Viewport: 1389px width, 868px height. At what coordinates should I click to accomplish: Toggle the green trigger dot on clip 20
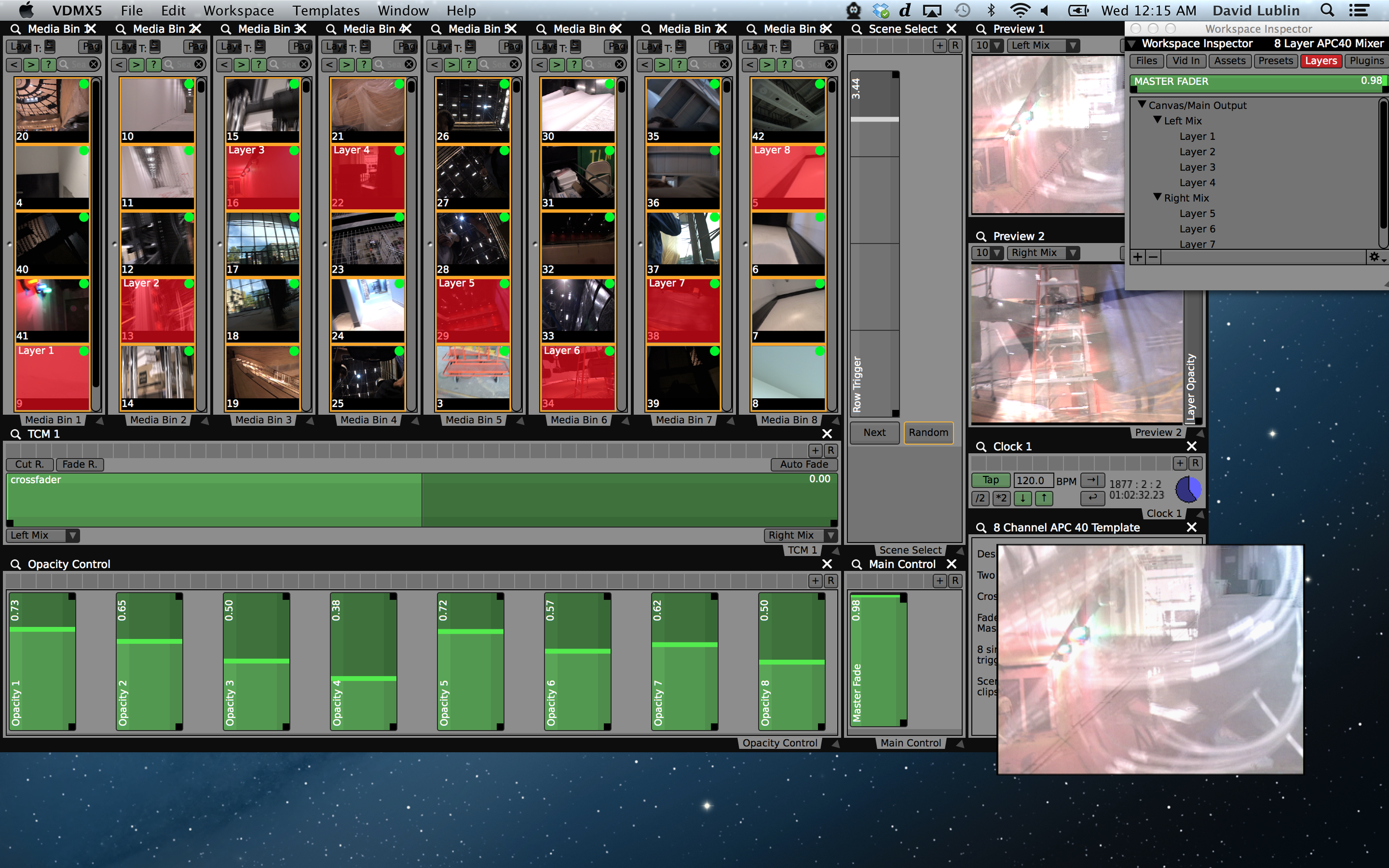(83, 83)
